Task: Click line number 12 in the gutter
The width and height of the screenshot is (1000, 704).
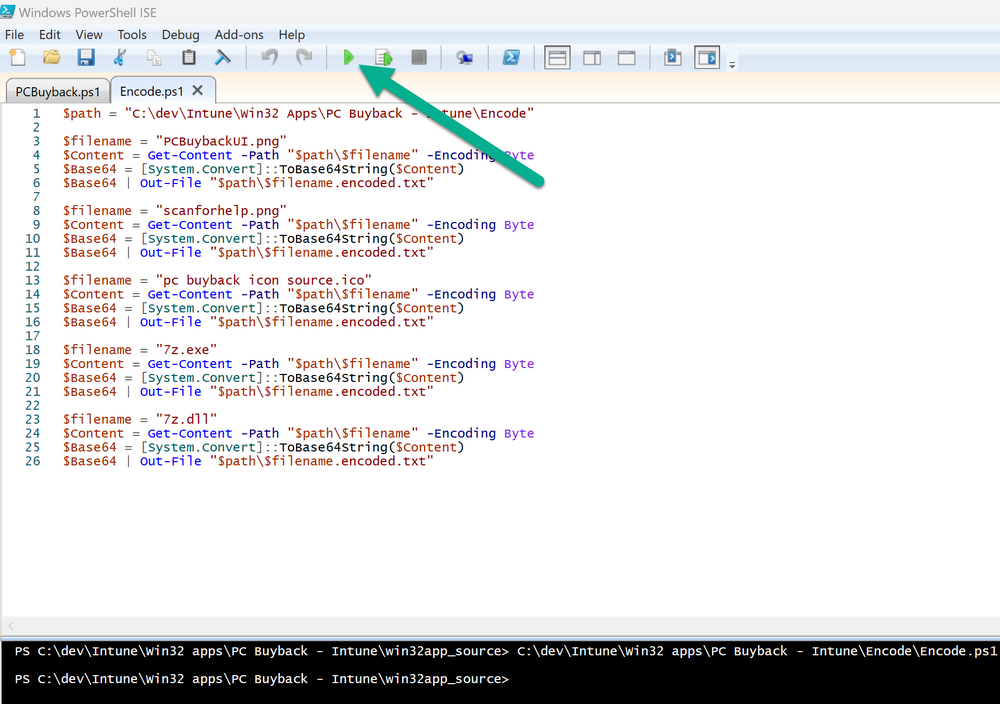Action: 33,266
